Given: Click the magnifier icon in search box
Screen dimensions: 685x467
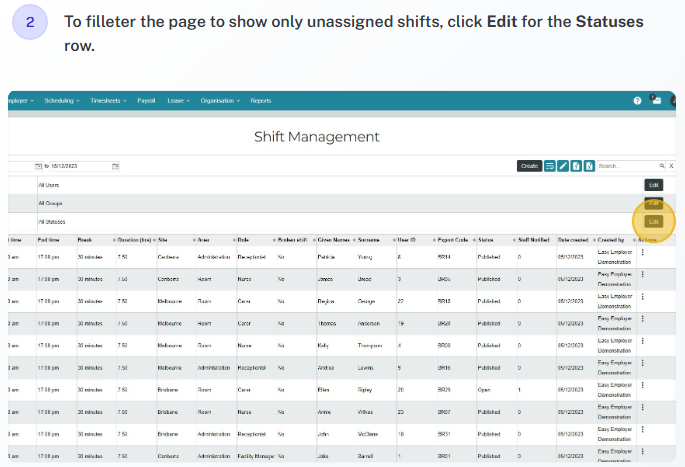Looking at the screenshot, I should 662,166.
